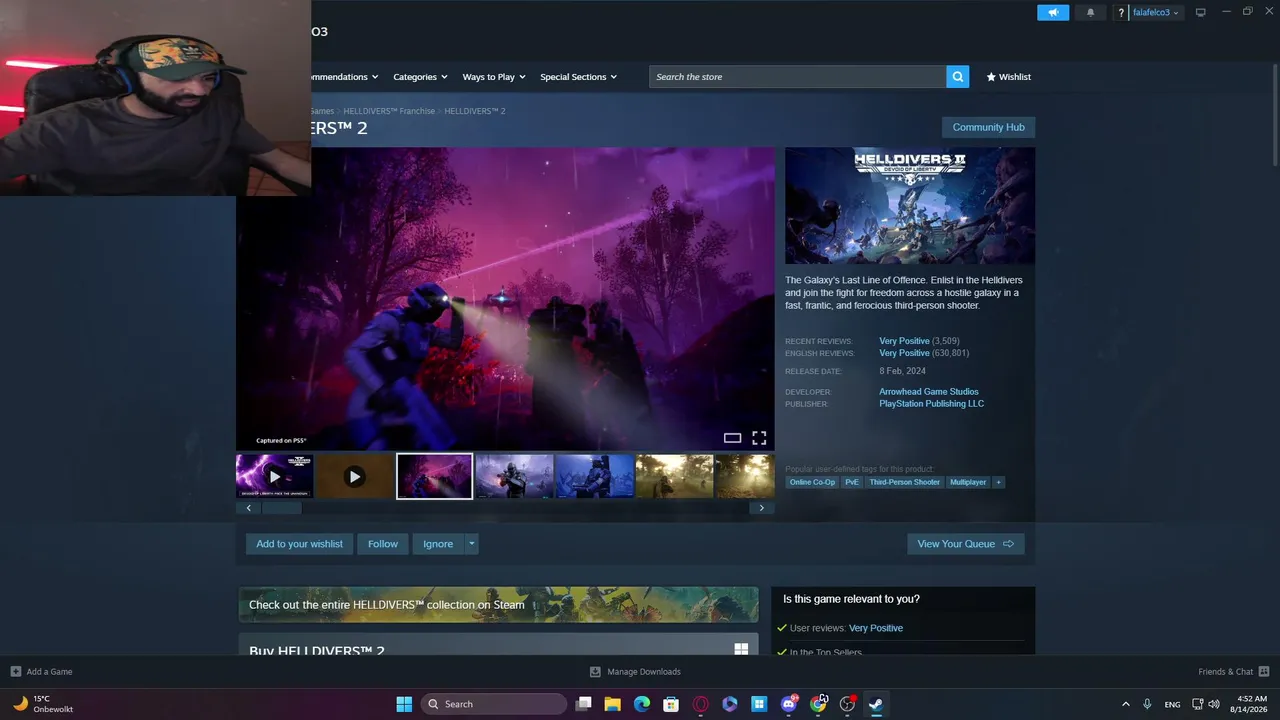Click the Very Positive user reviews relevance link
This screenshot has width=1280, height=720.
point(876,628)
